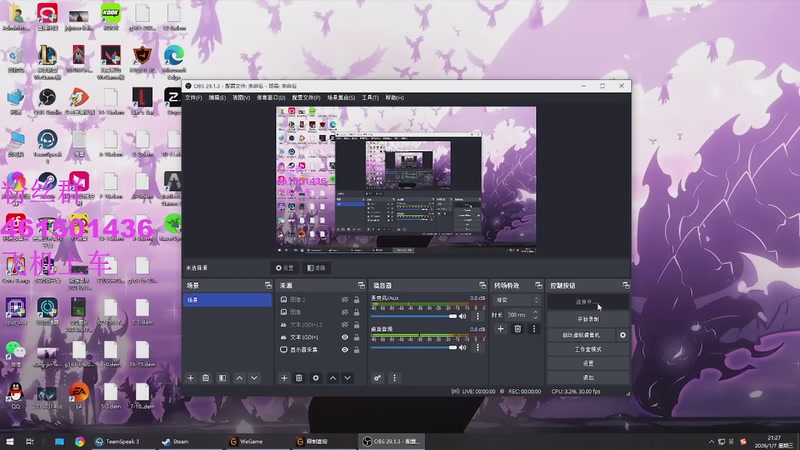Open the EA app desktop icon

click(x=79, y=395)
